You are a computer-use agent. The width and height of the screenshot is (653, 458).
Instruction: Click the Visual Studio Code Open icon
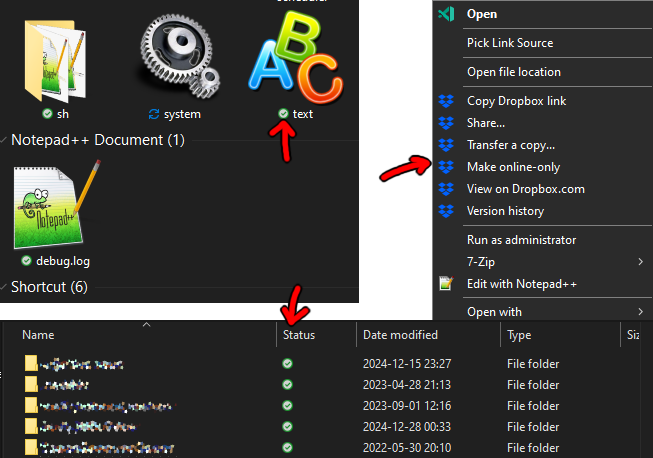pos(446,14)
